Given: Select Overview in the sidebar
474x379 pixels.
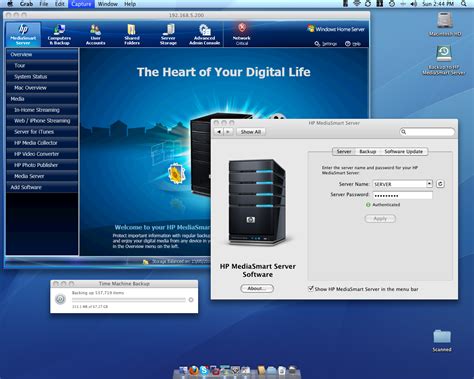Looking at the screenshot, I should coord(42,54).
